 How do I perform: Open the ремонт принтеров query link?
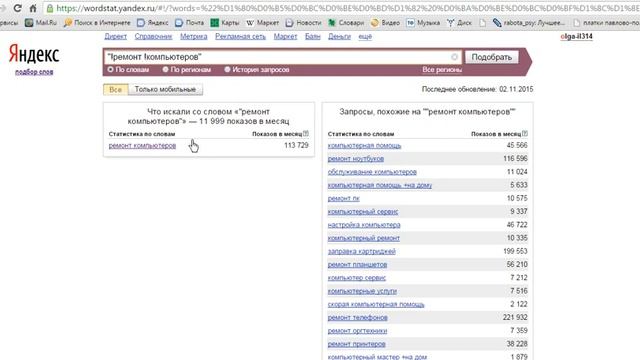click(356, 344)
